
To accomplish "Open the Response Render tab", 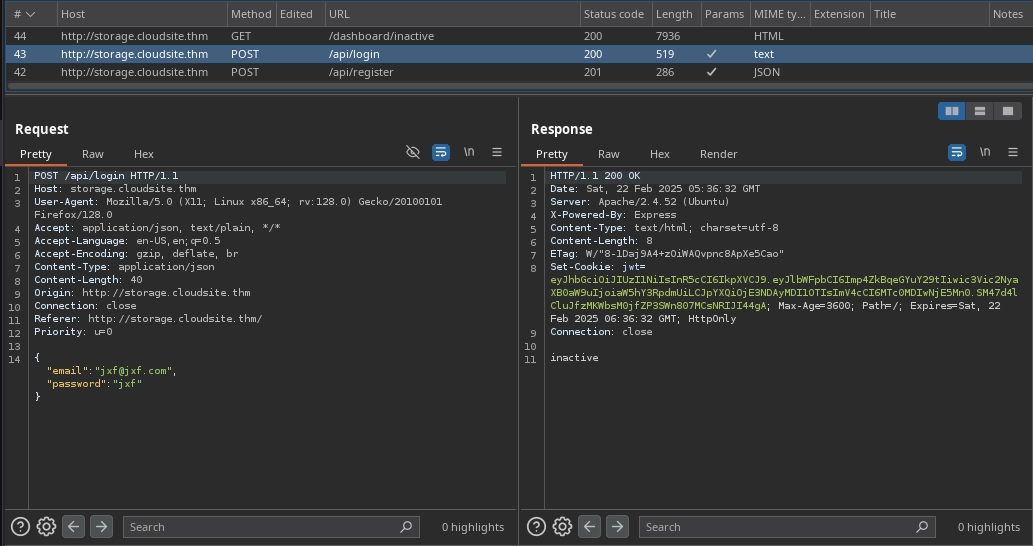I will click(718, 154).
